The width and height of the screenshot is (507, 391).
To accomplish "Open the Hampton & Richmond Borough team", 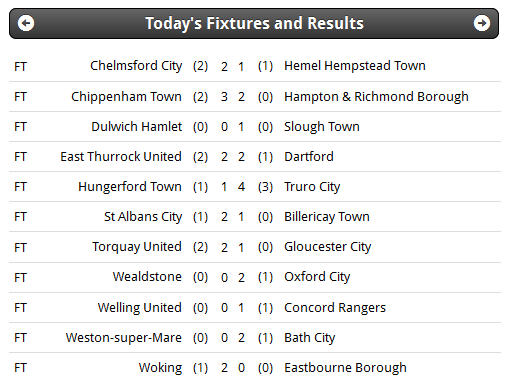I will pos(376,97).
